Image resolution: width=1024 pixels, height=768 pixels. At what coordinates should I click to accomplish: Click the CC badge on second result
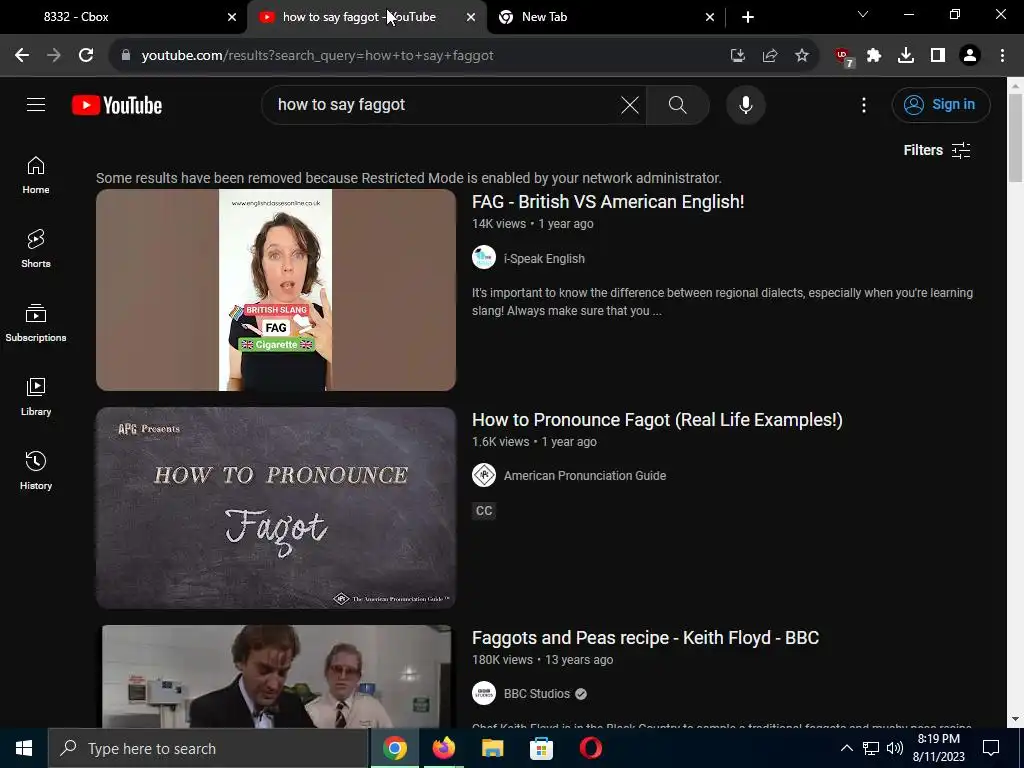[x=484, y=511]
